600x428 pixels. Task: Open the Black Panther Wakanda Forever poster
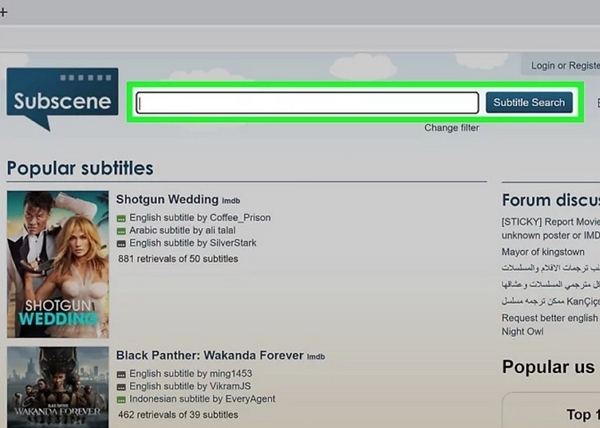pyautogui.click(x=58, y=387)
